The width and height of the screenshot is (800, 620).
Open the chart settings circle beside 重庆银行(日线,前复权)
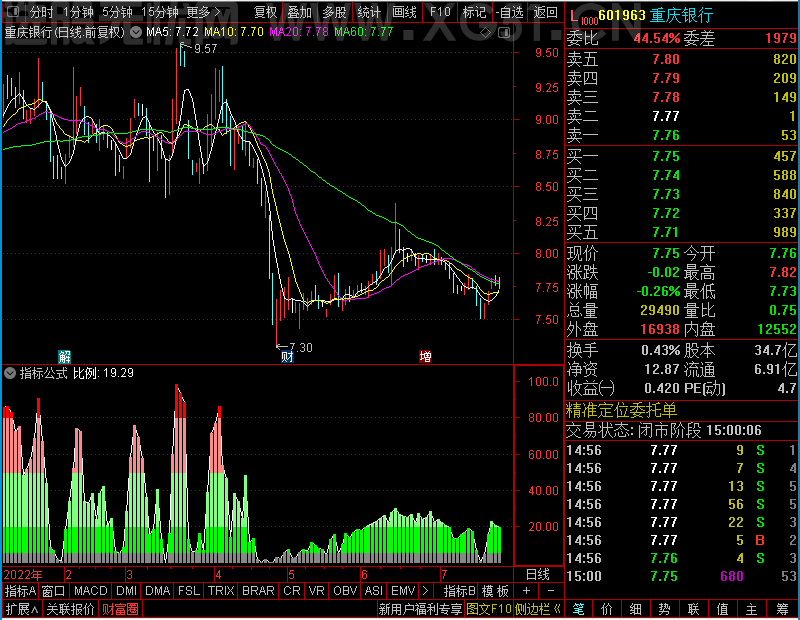click(x=136, y=32)
